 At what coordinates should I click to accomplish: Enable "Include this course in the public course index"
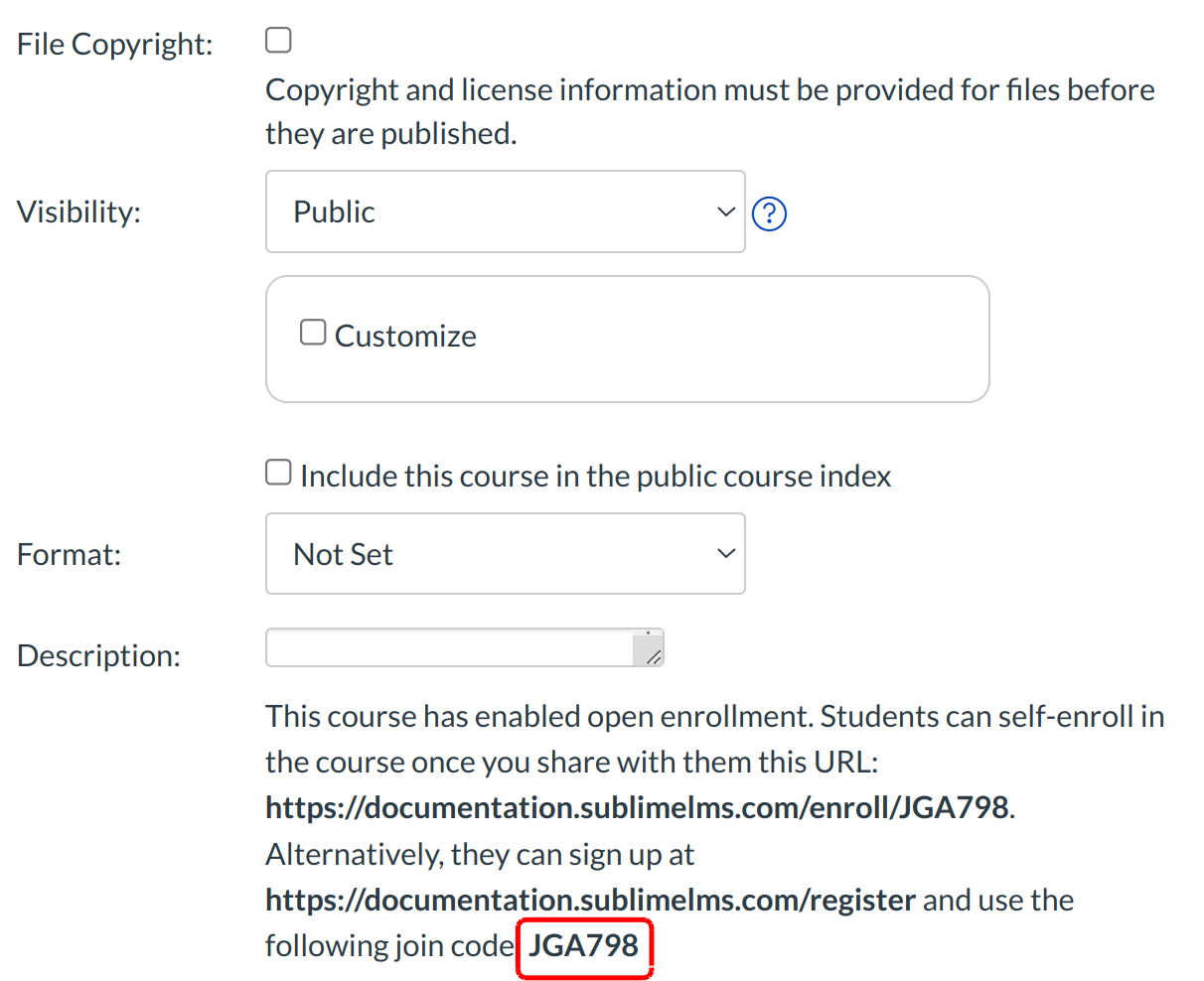[278, 472]
